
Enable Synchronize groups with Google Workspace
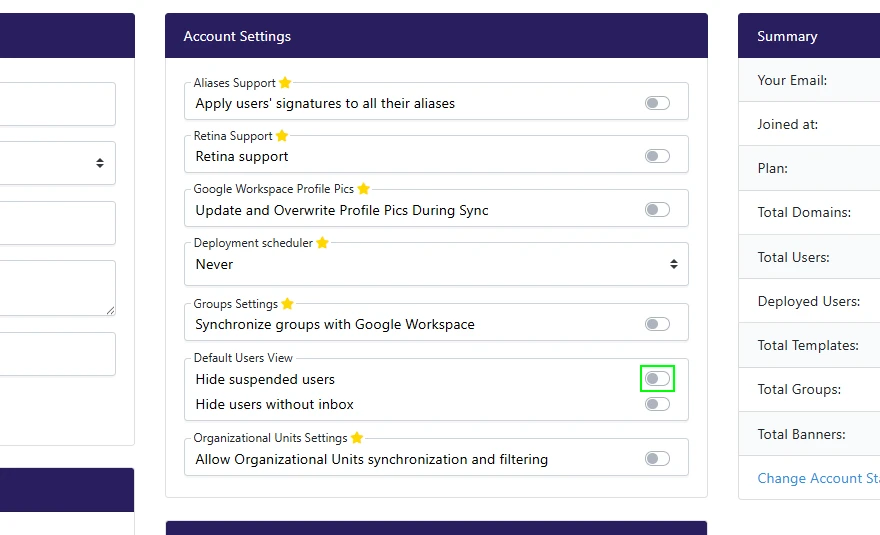[x=657, y=324]
